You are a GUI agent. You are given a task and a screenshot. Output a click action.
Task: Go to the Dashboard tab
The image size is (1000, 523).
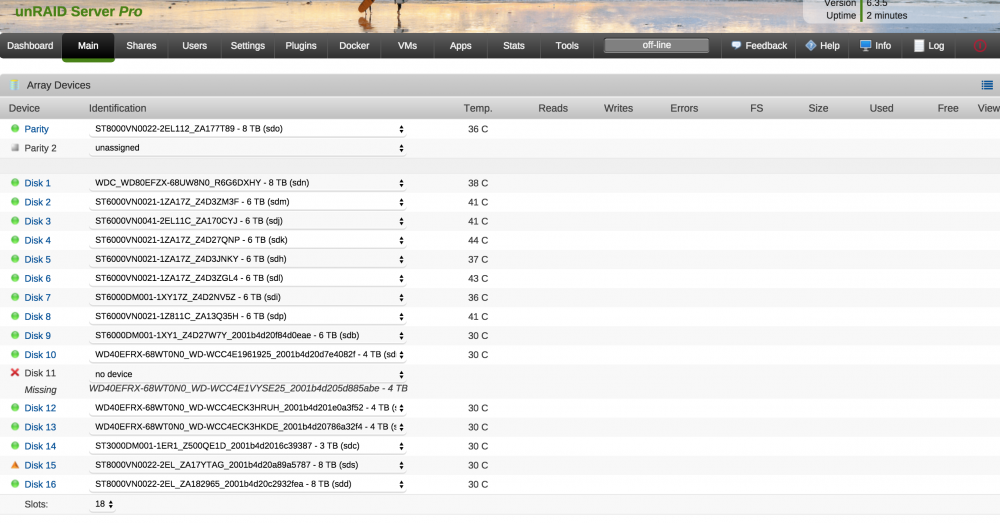click(31, 46)
